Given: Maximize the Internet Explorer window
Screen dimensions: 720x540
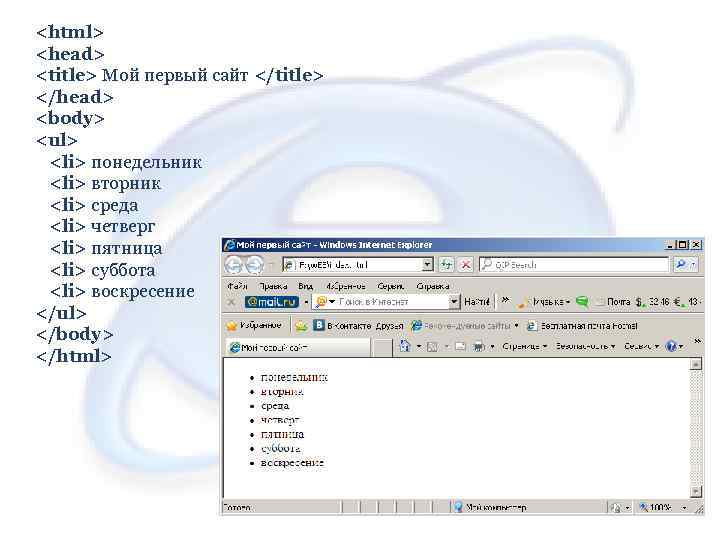Looking at the screenshot, I should pos(683,245).
